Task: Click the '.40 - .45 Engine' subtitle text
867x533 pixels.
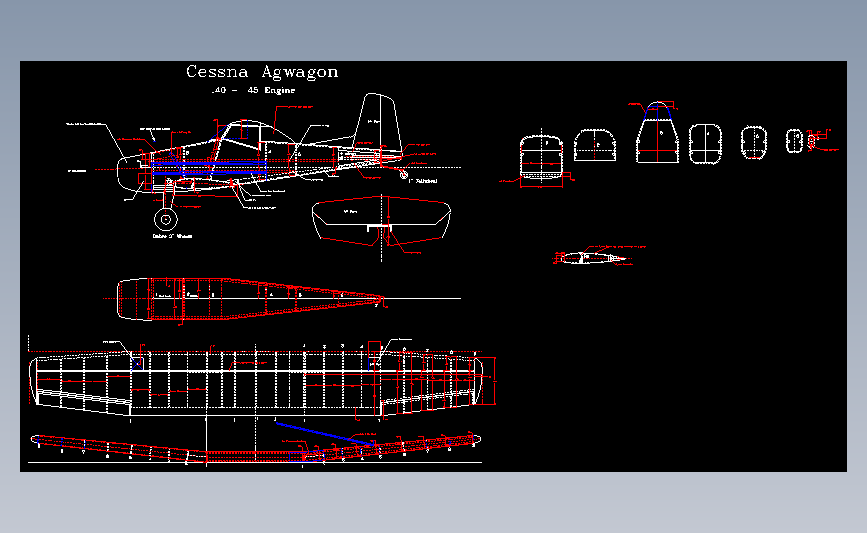Action: [x=254, y=90]
